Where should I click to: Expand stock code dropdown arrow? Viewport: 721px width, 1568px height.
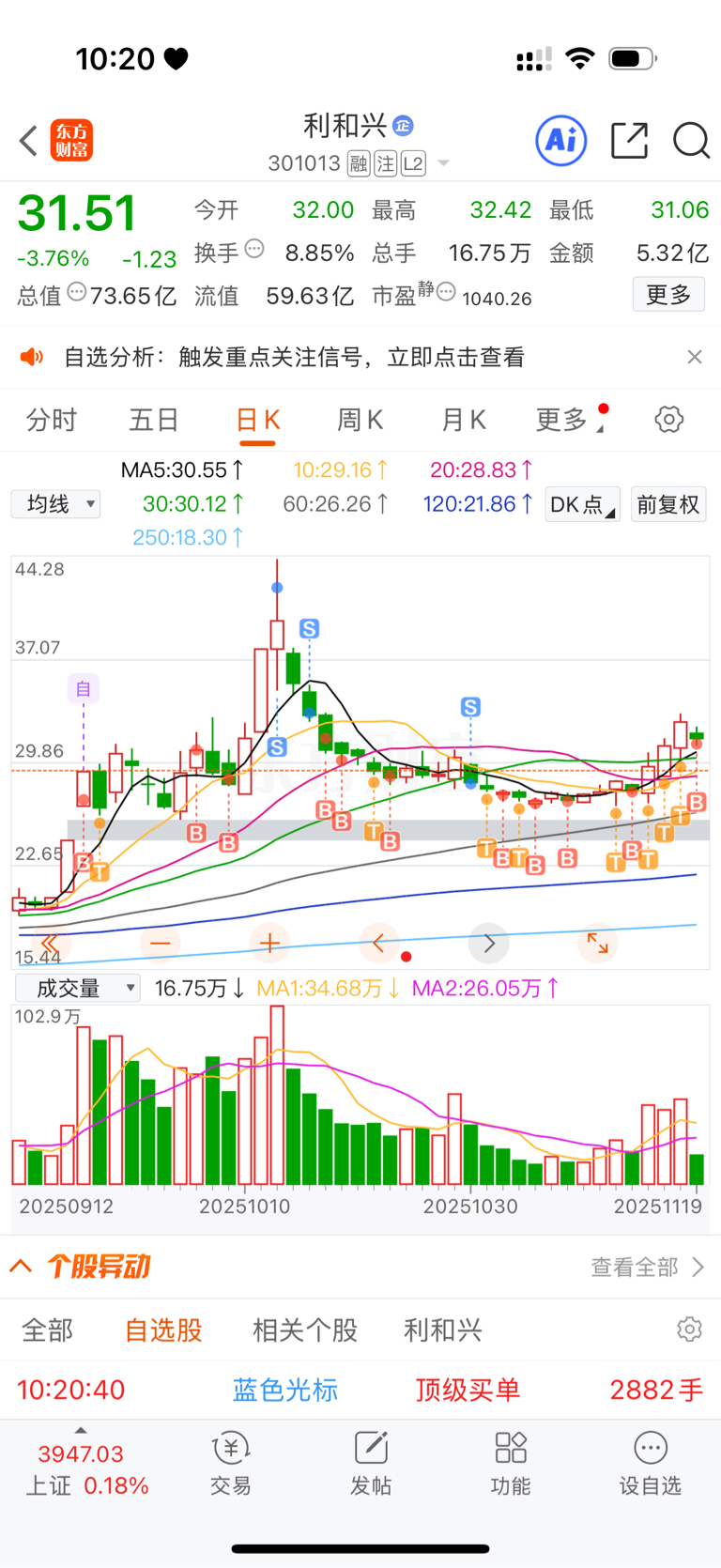click(443, 163)
